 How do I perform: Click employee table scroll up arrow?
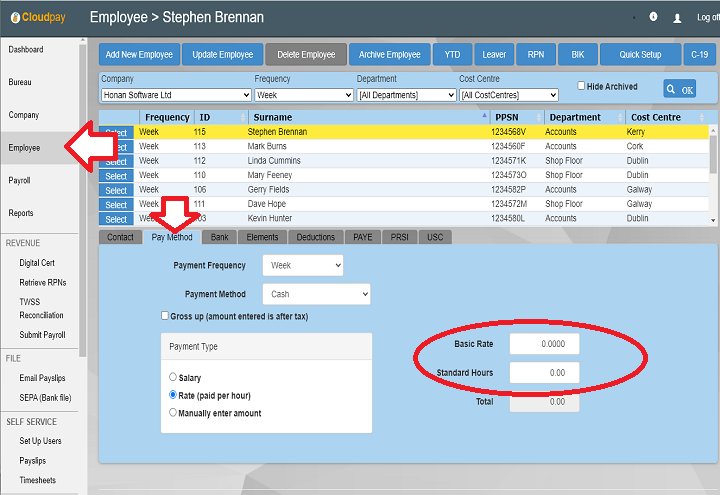[713, 129]
